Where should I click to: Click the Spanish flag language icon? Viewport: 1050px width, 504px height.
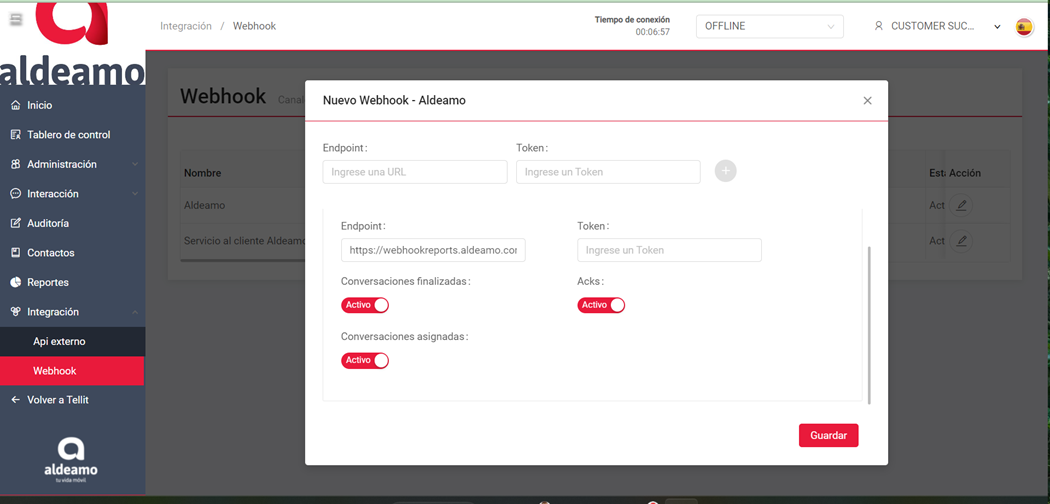pyautogui.click(x=1024, y=27)
